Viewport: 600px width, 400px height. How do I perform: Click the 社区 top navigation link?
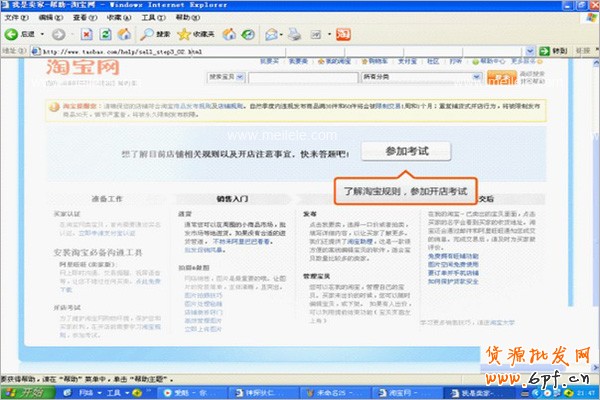pyautogui.click(x=433, y=61)
